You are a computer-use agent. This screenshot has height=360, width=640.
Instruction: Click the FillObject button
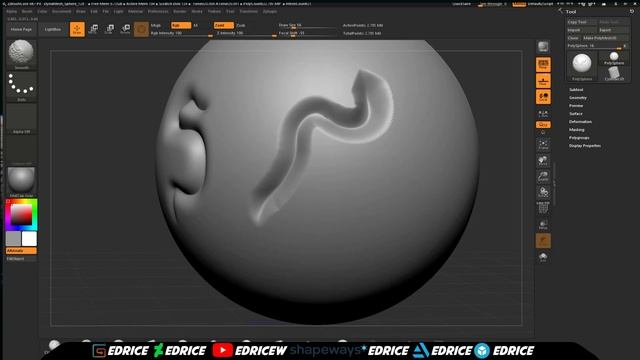(x=21, y=259)
